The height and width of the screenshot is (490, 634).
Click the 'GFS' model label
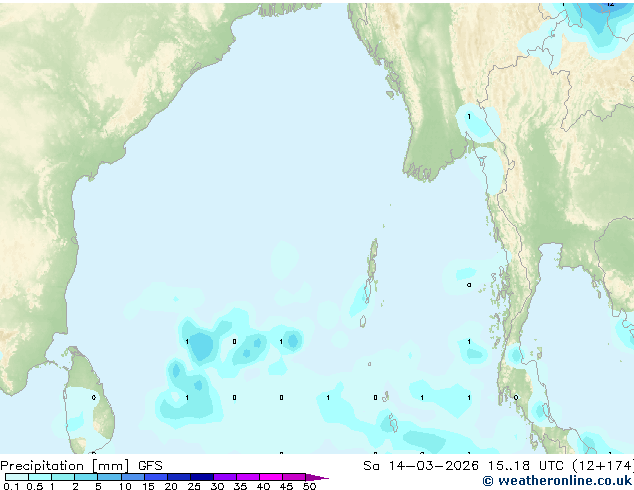(x=150, y=466)
